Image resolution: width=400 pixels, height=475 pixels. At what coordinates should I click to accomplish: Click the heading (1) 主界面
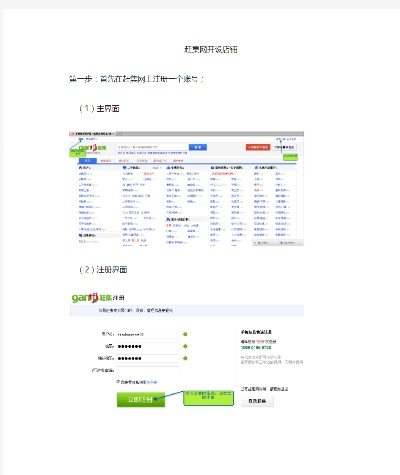pyautogui.click(x=99, y=109)
